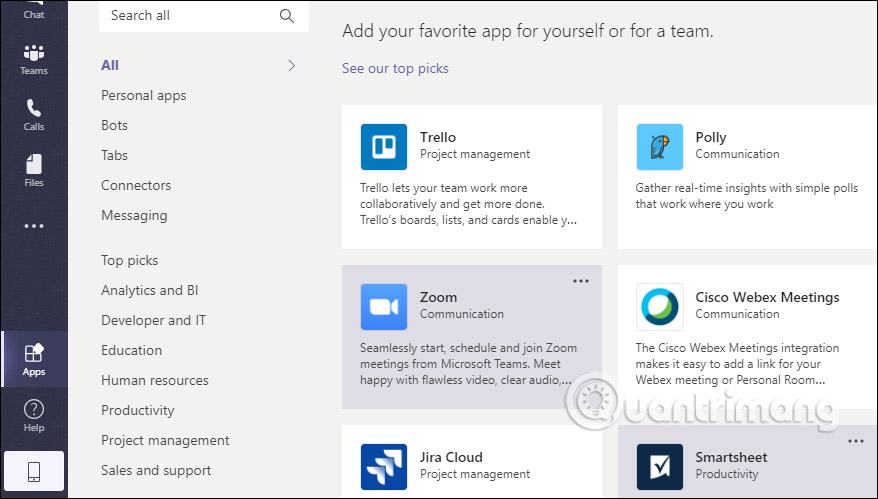Click the Jira Cloud logo
Image resolution: width=878 pixels, height=499 pixels.
pos(384,467)
